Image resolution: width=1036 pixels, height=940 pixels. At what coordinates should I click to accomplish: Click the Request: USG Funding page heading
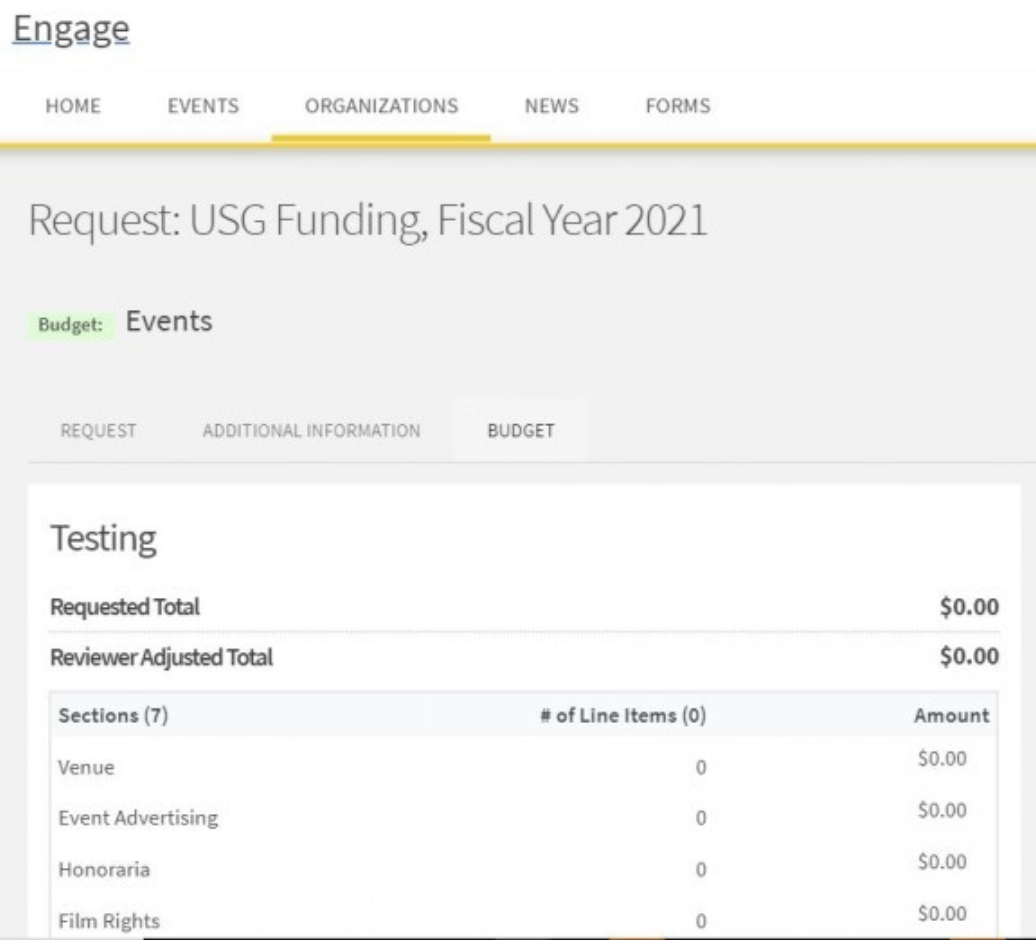(368, 220)
